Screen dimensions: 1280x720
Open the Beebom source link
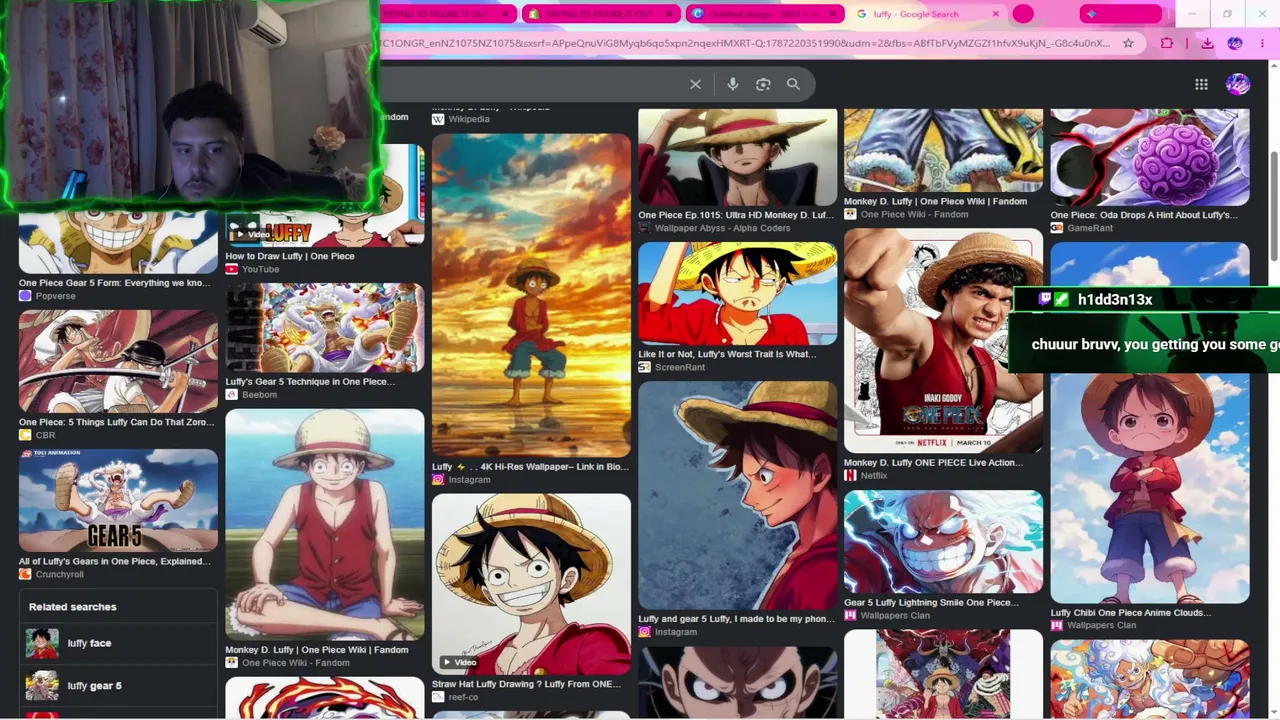[251, 395]
